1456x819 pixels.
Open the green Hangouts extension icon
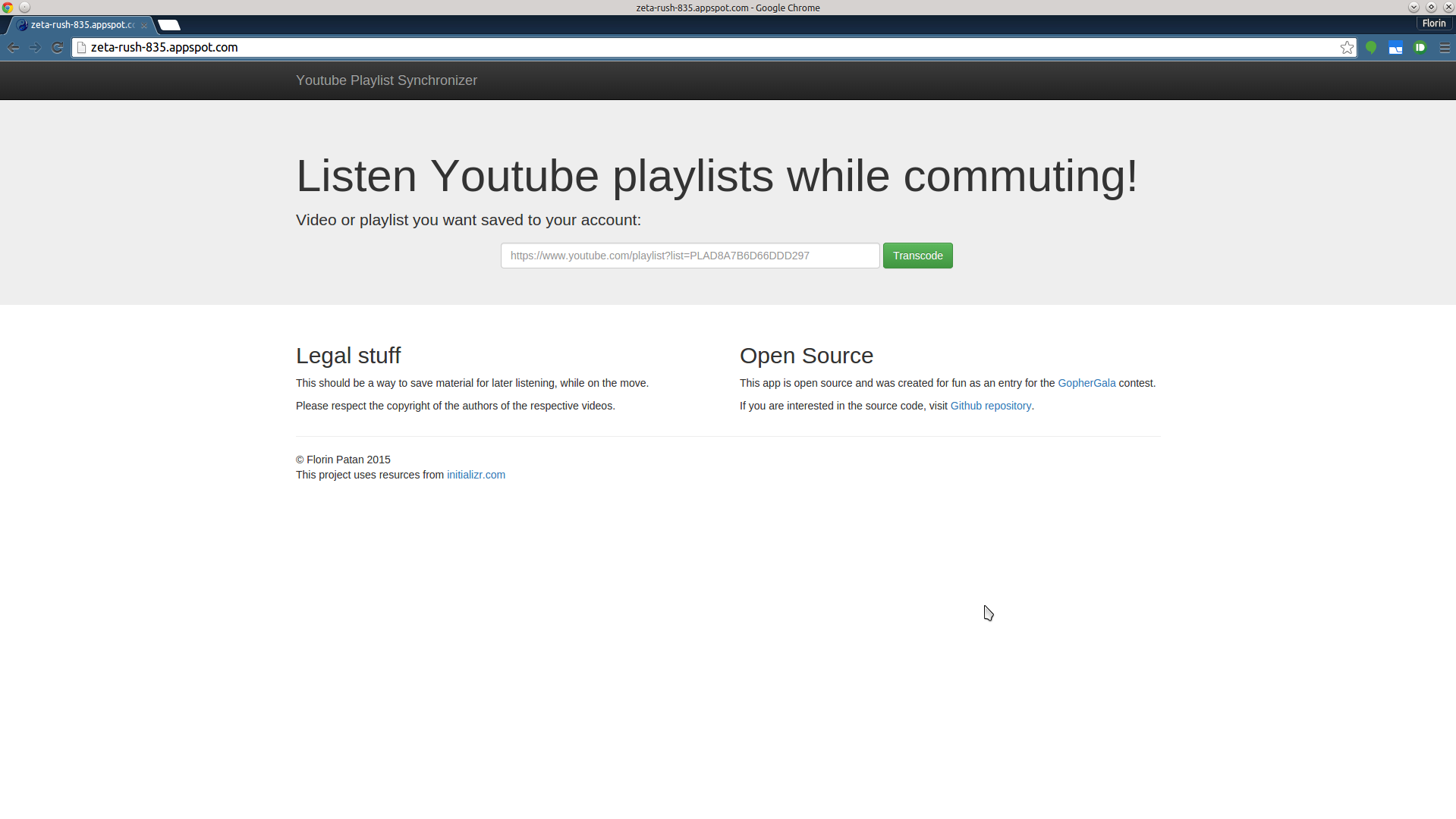click(1371, 48)
